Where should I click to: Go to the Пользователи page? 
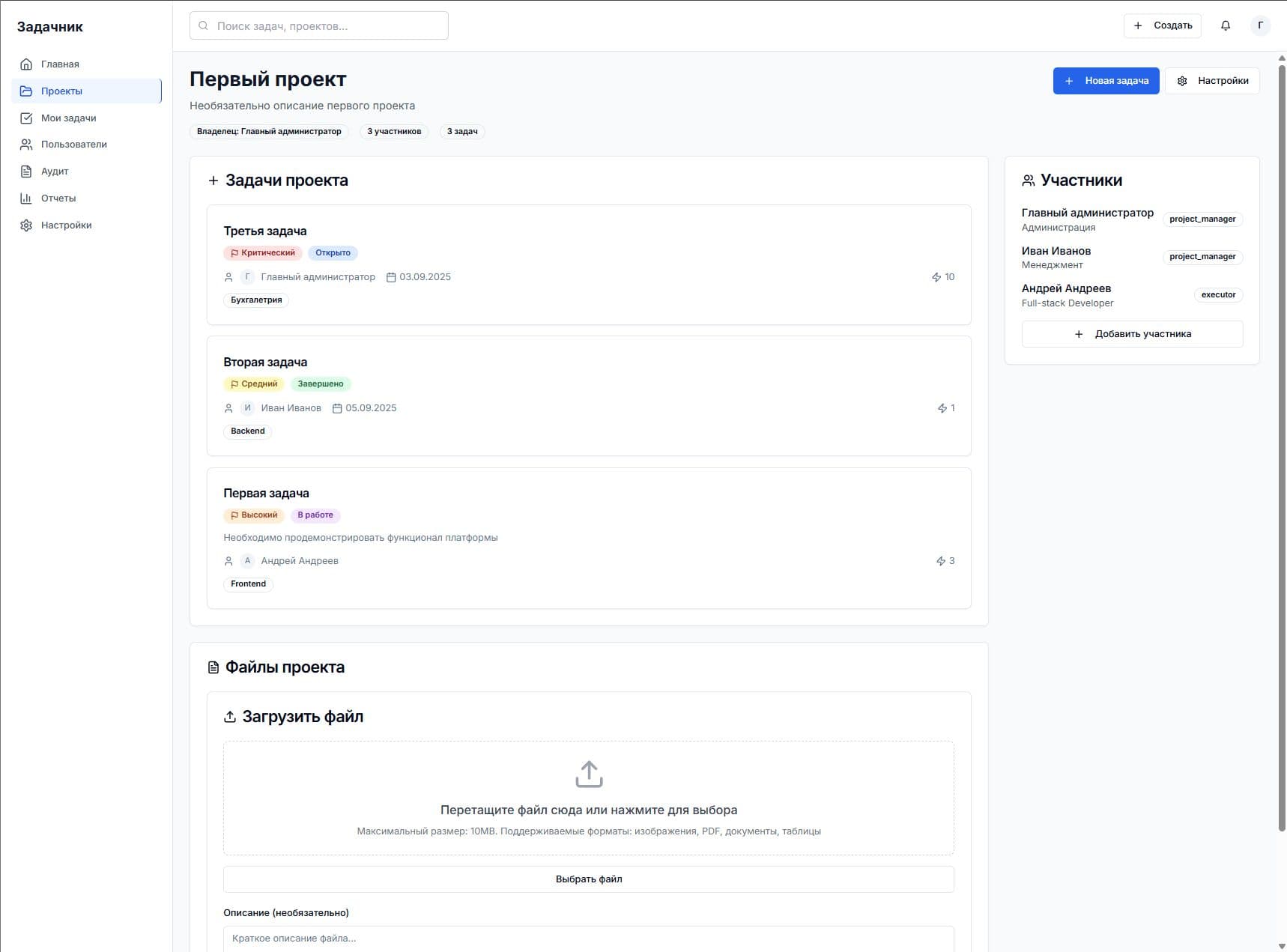pos(73,145)
